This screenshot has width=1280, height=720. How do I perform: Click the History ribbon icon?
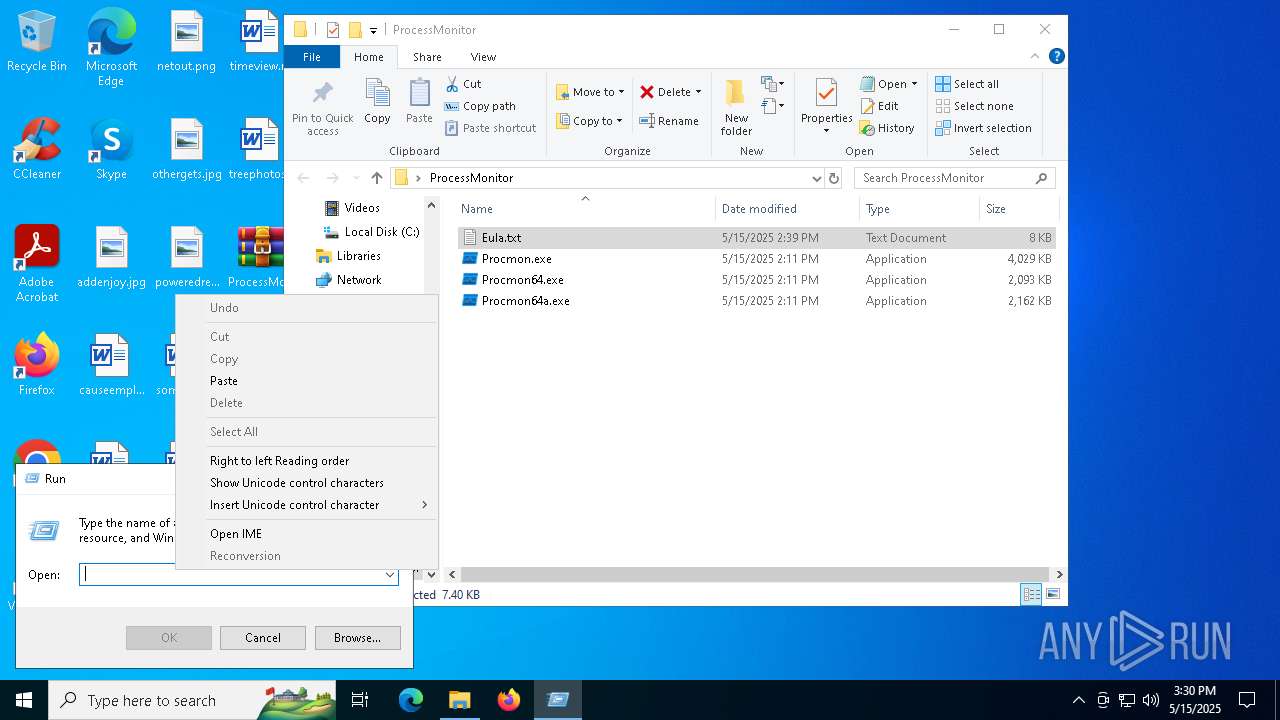pos(868,128)
